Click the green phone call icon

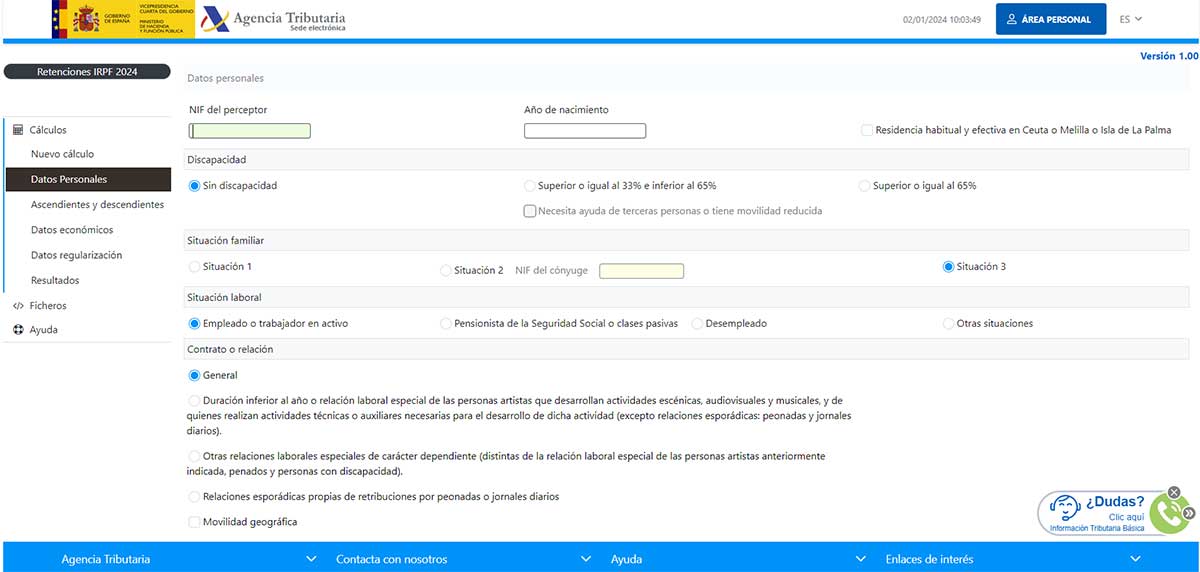(x=1169, y=513)
